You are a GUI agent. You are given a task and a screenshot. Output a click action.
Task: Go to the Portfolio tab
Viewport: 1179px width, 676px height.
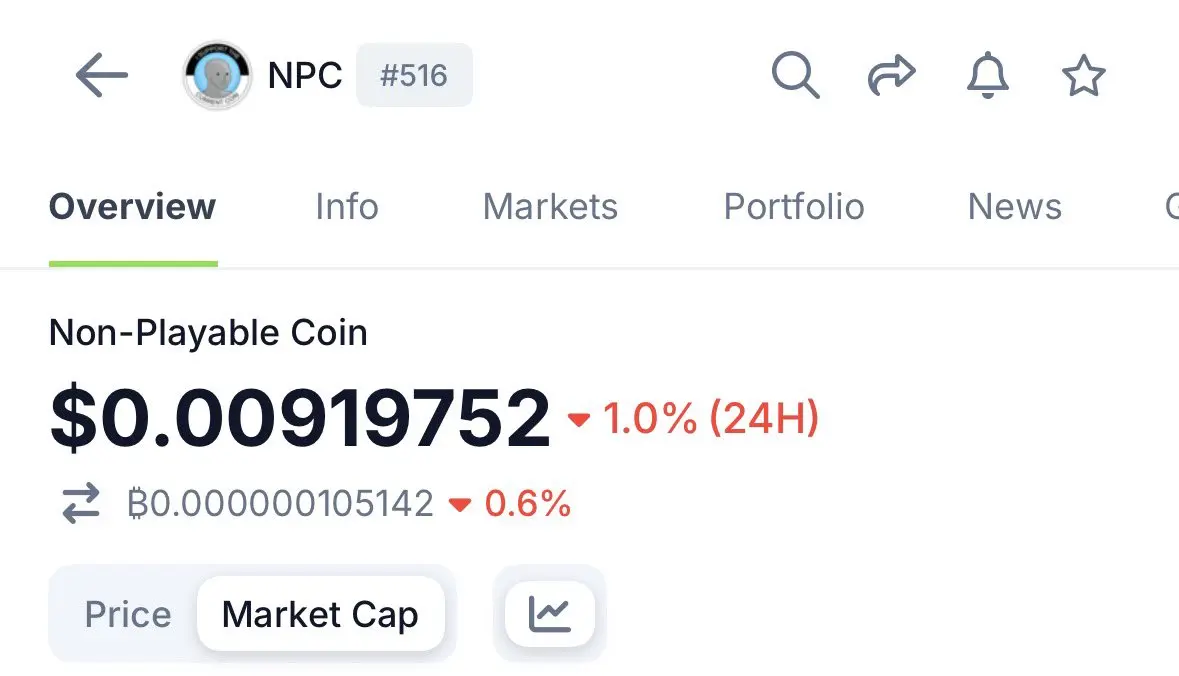click(x=794, y=207)
